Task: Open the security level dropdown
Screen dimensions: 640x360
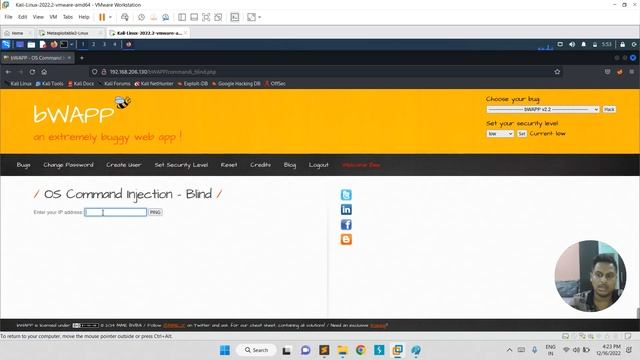Action: point(500,133)
